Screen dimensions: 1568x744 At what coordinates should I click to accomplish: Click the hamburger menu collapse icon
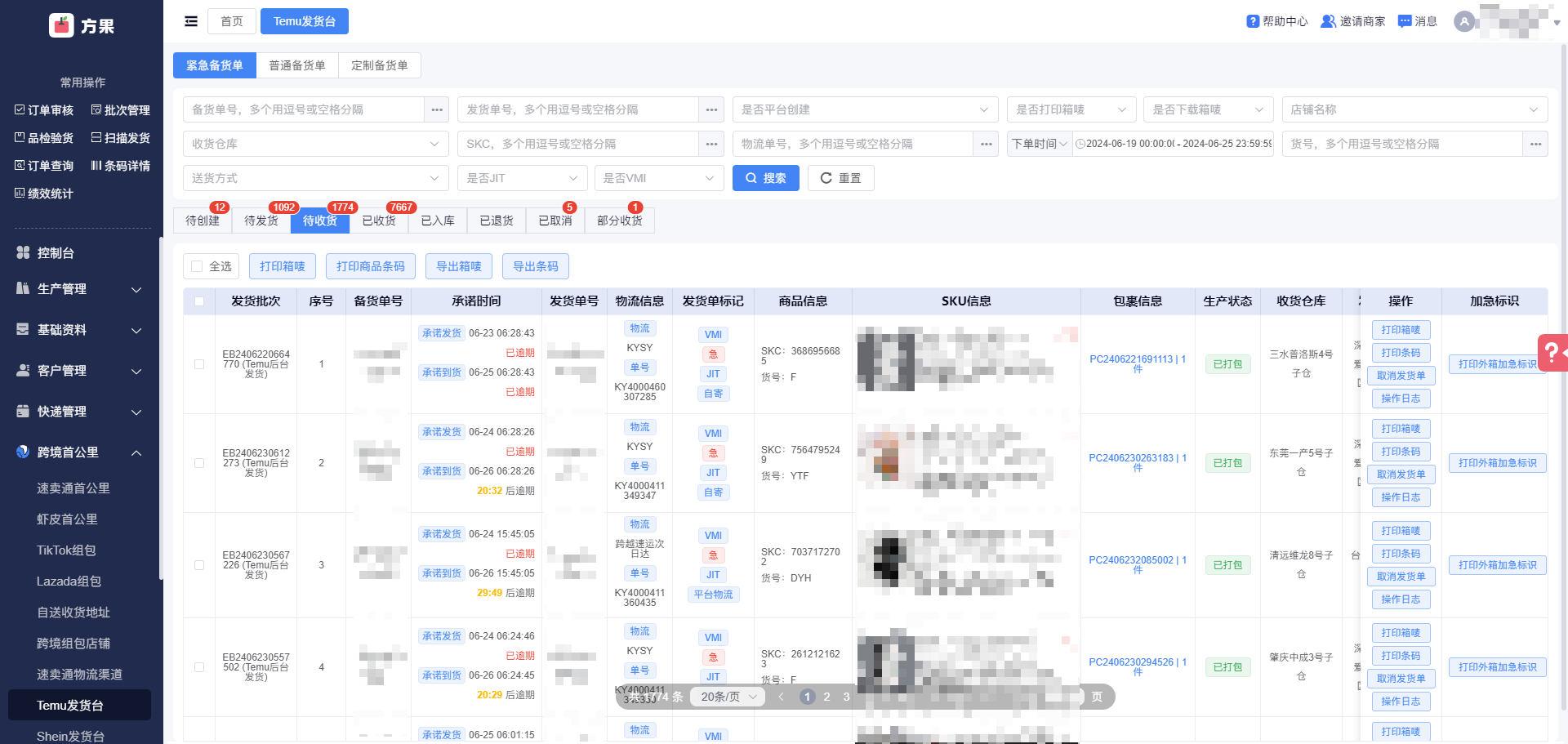click(x=191, y=21)
